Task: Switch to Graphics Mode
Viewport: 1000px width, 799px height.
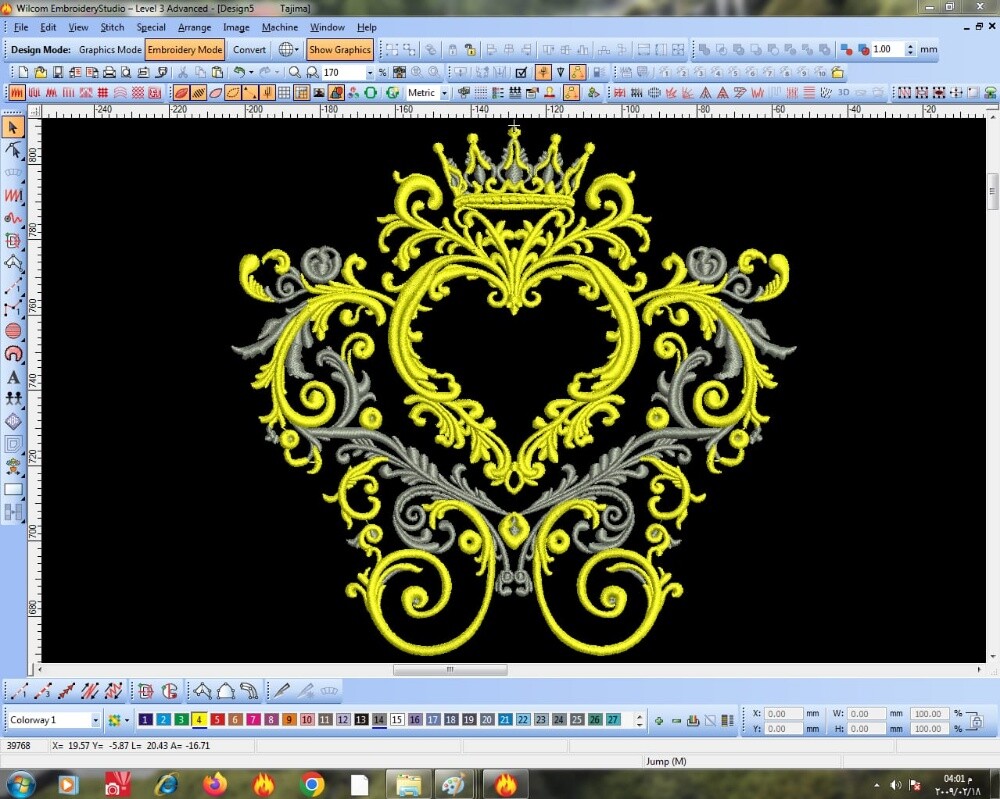Action: (x=110, y=50)
